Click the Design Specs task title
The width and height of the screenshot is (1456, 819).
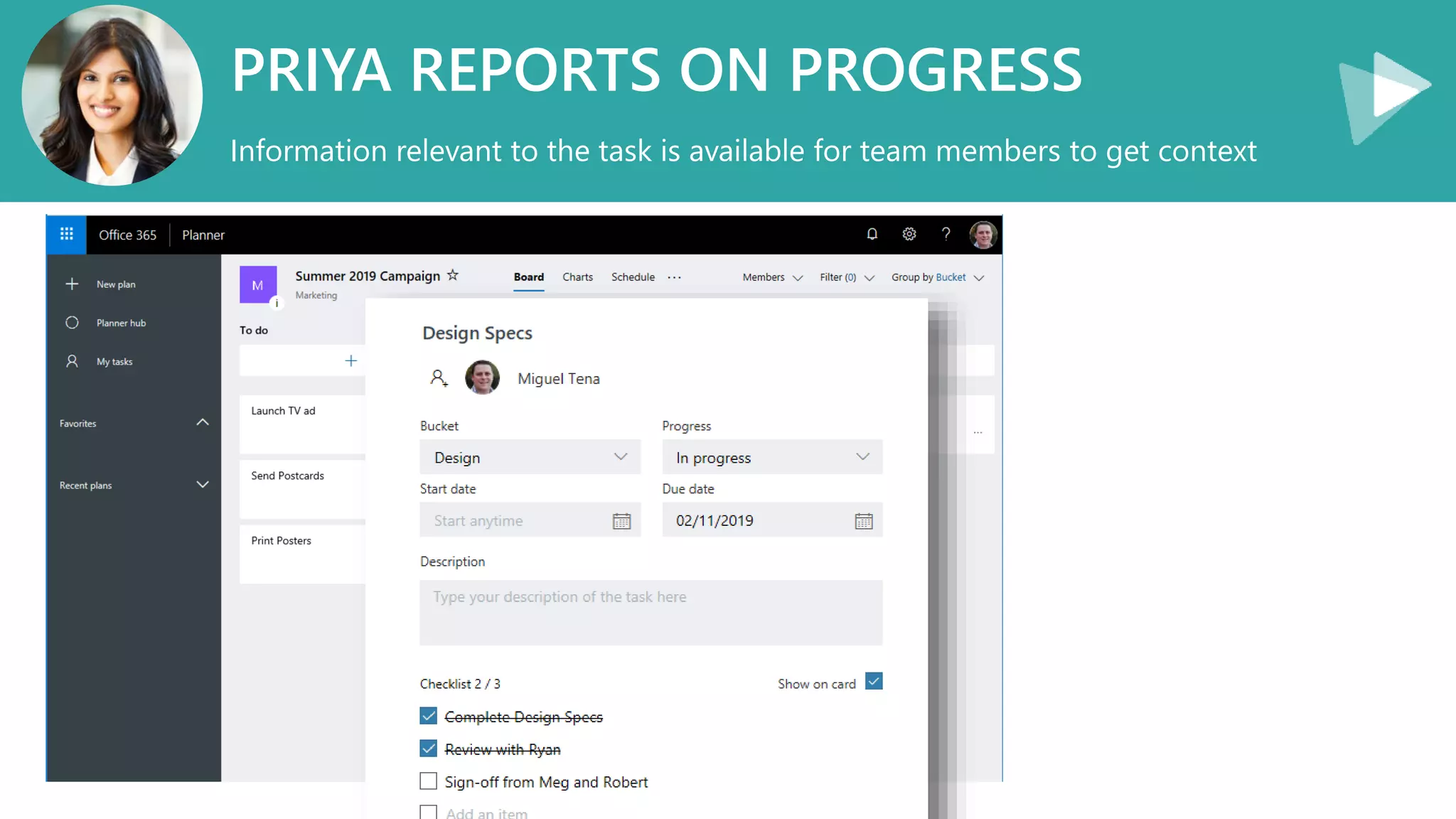point(477,333)
